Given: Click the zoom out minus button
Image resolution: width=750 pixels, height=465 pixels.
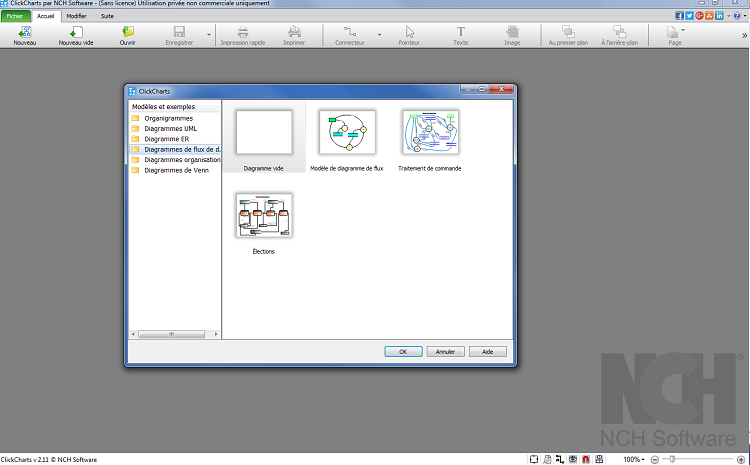Looking at the screenshot, I should coord(655,460).
